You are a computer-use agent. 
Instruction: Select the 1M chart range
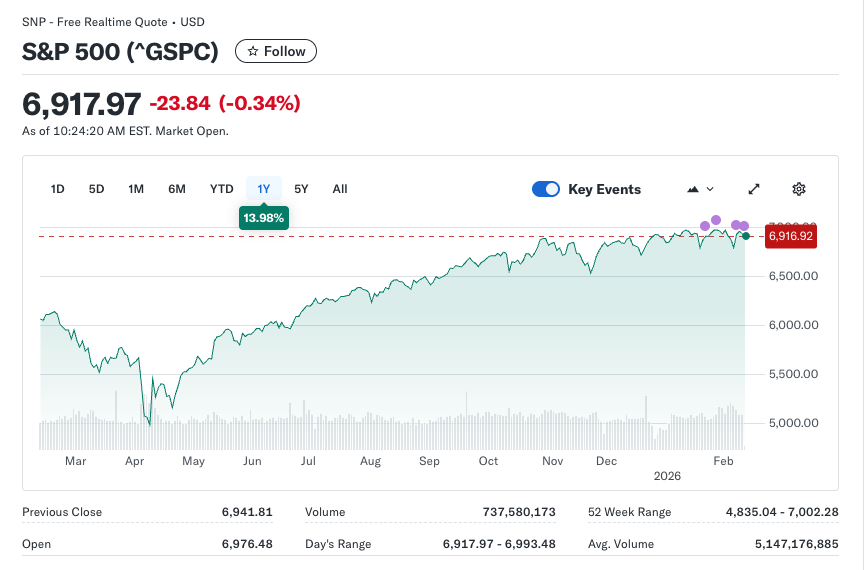click(136, 189)
